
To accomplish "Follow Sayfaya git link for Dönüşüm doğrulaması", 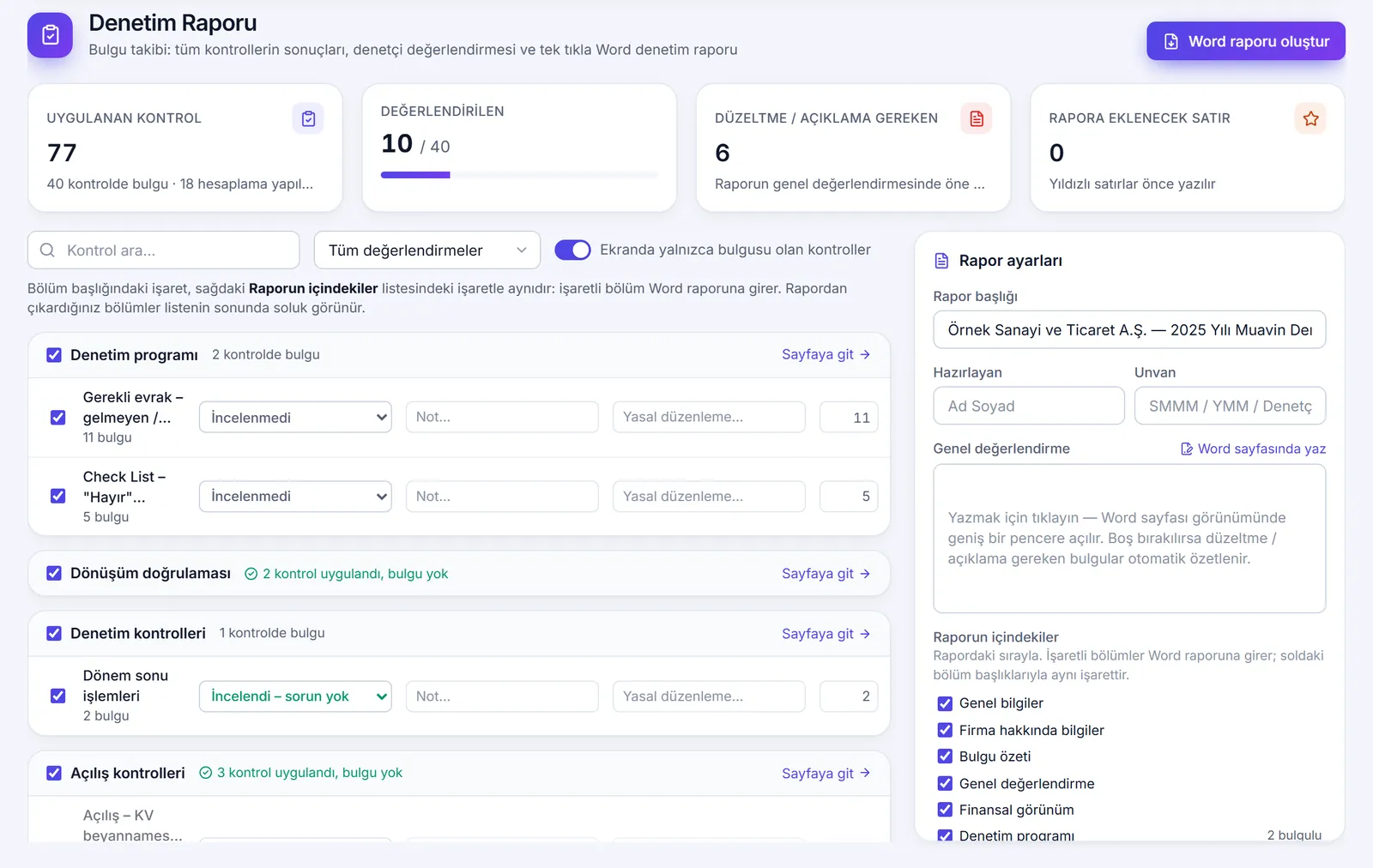I will pos(826,573).
